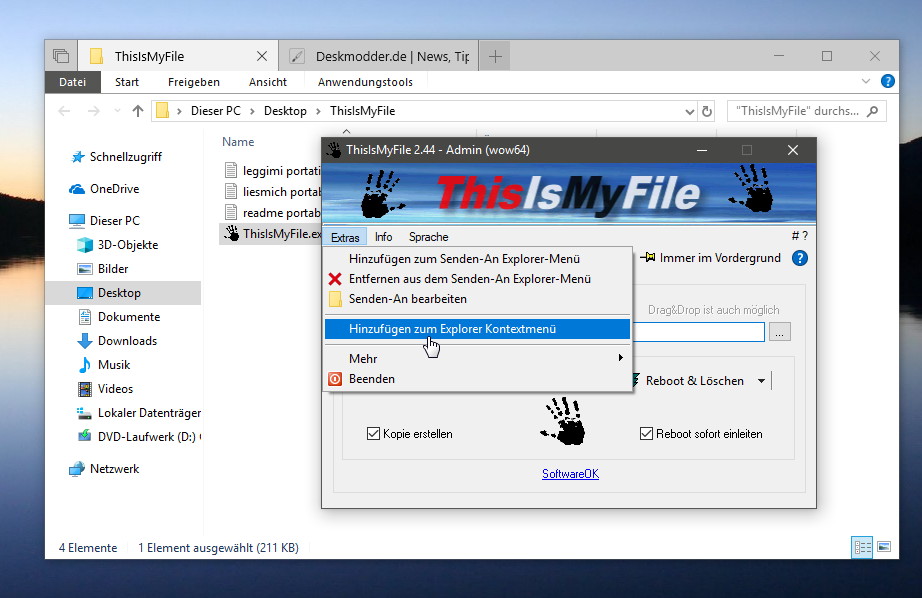Choose Beenden to quit ThisIsMyFile
922x598 pixels.
[x=477, y=379]
